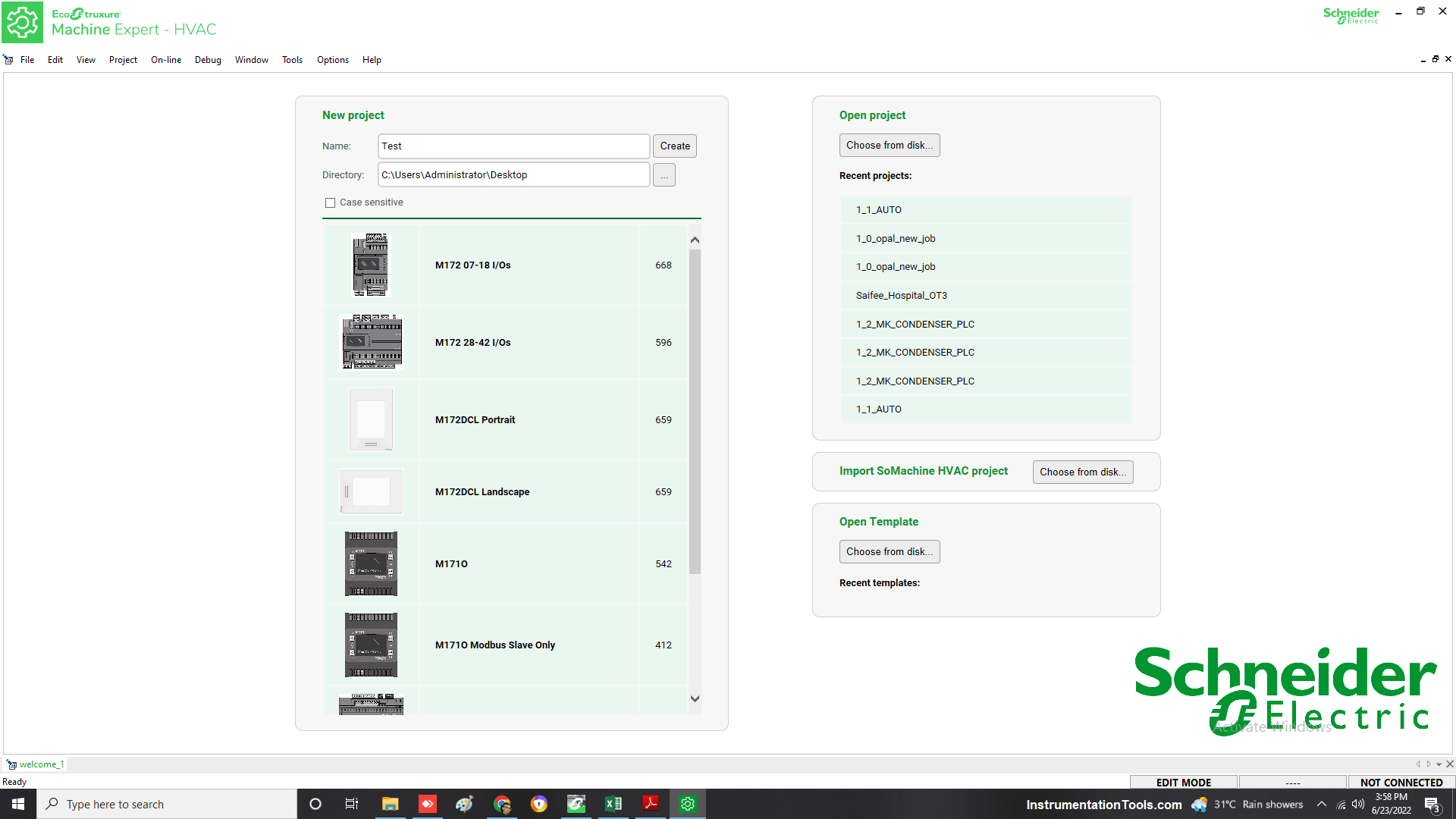This screenshot has height=819, width=1456.
Task: Open the Edit menu
Action: point(55,60)
